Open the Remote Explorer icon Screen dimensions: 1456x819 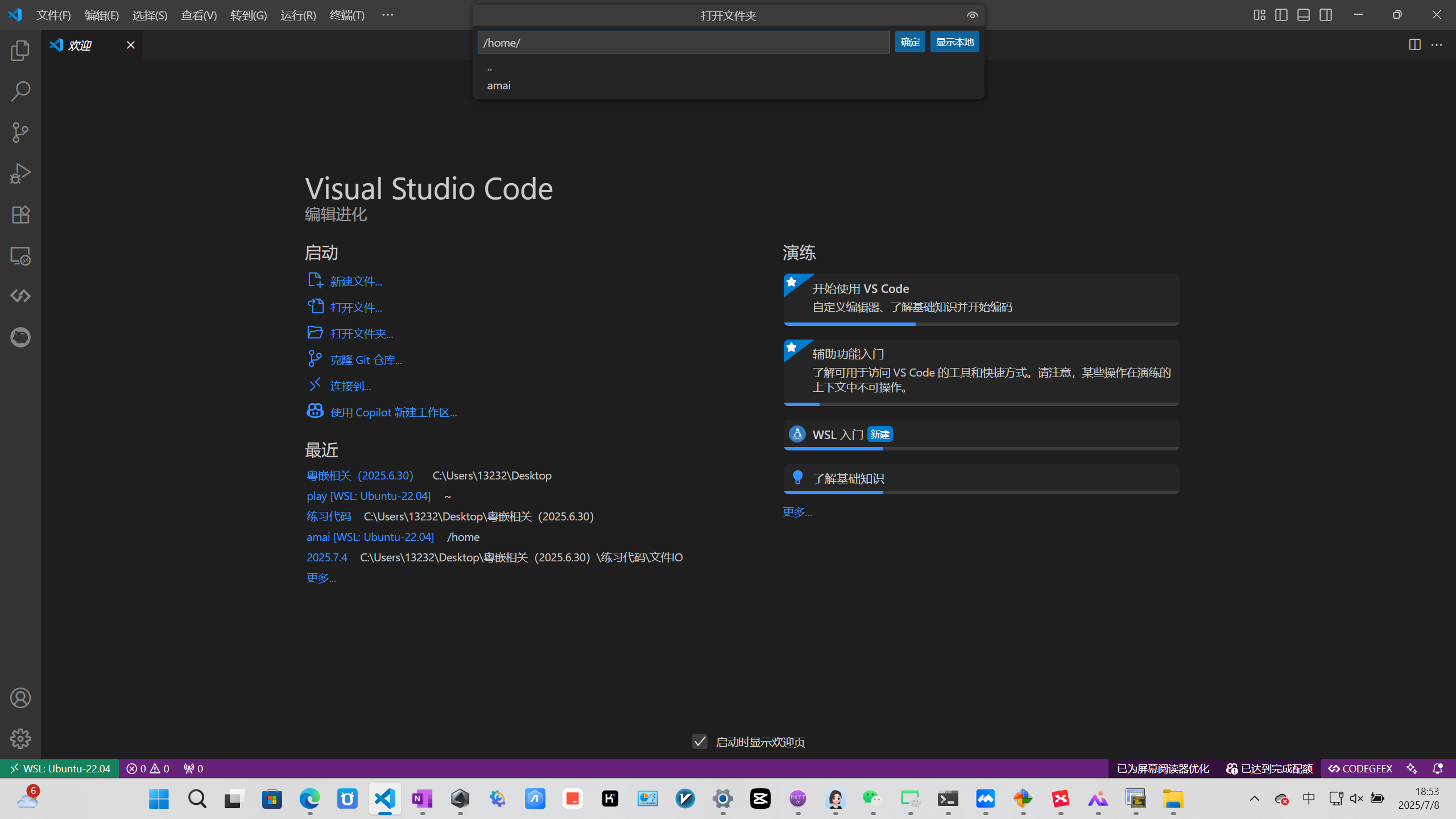20,256
